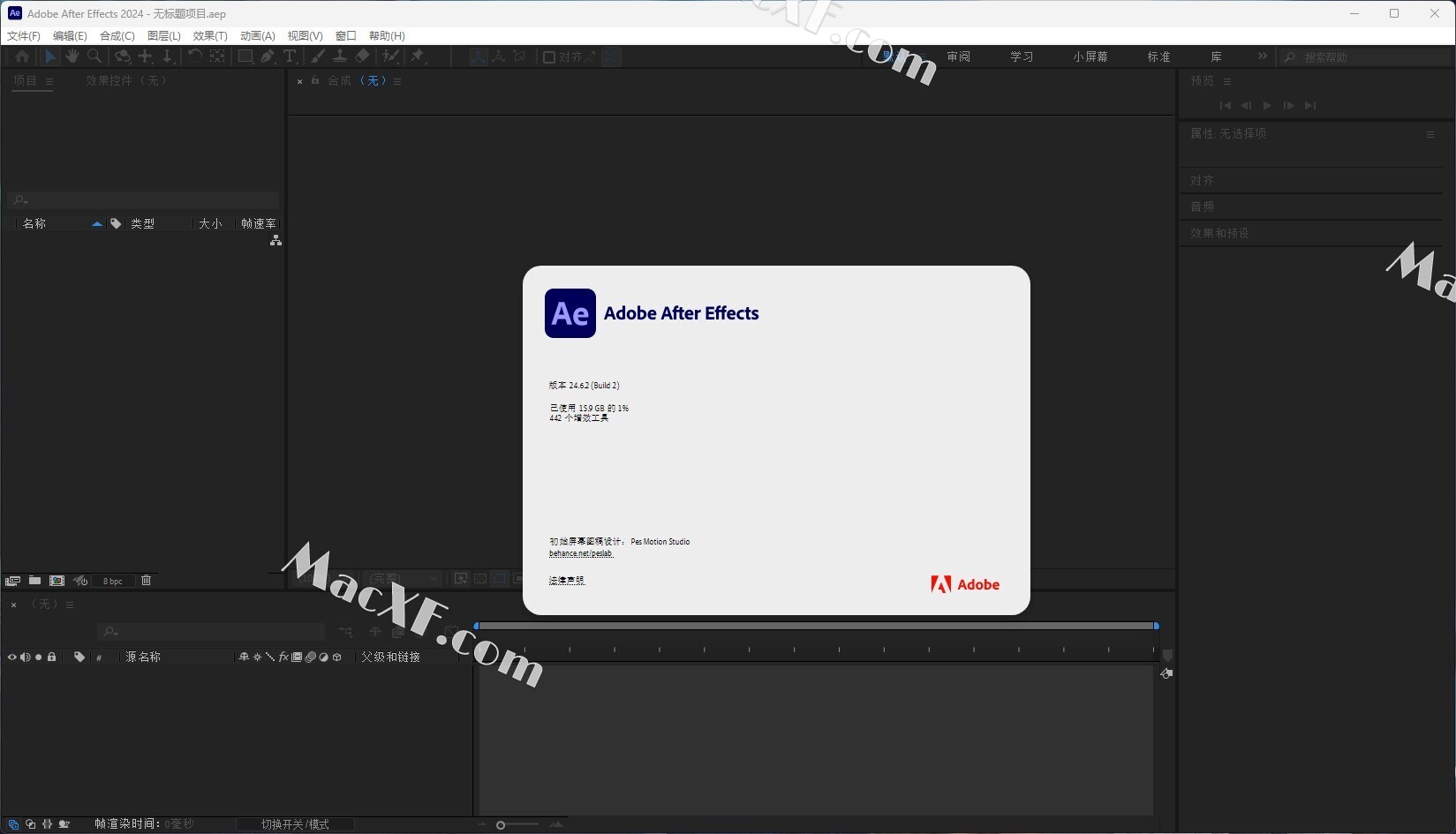Open the 文件(F) menu
Image resolution: width=1456 pixels, height=834 pixels.
[x=24, y=36]
